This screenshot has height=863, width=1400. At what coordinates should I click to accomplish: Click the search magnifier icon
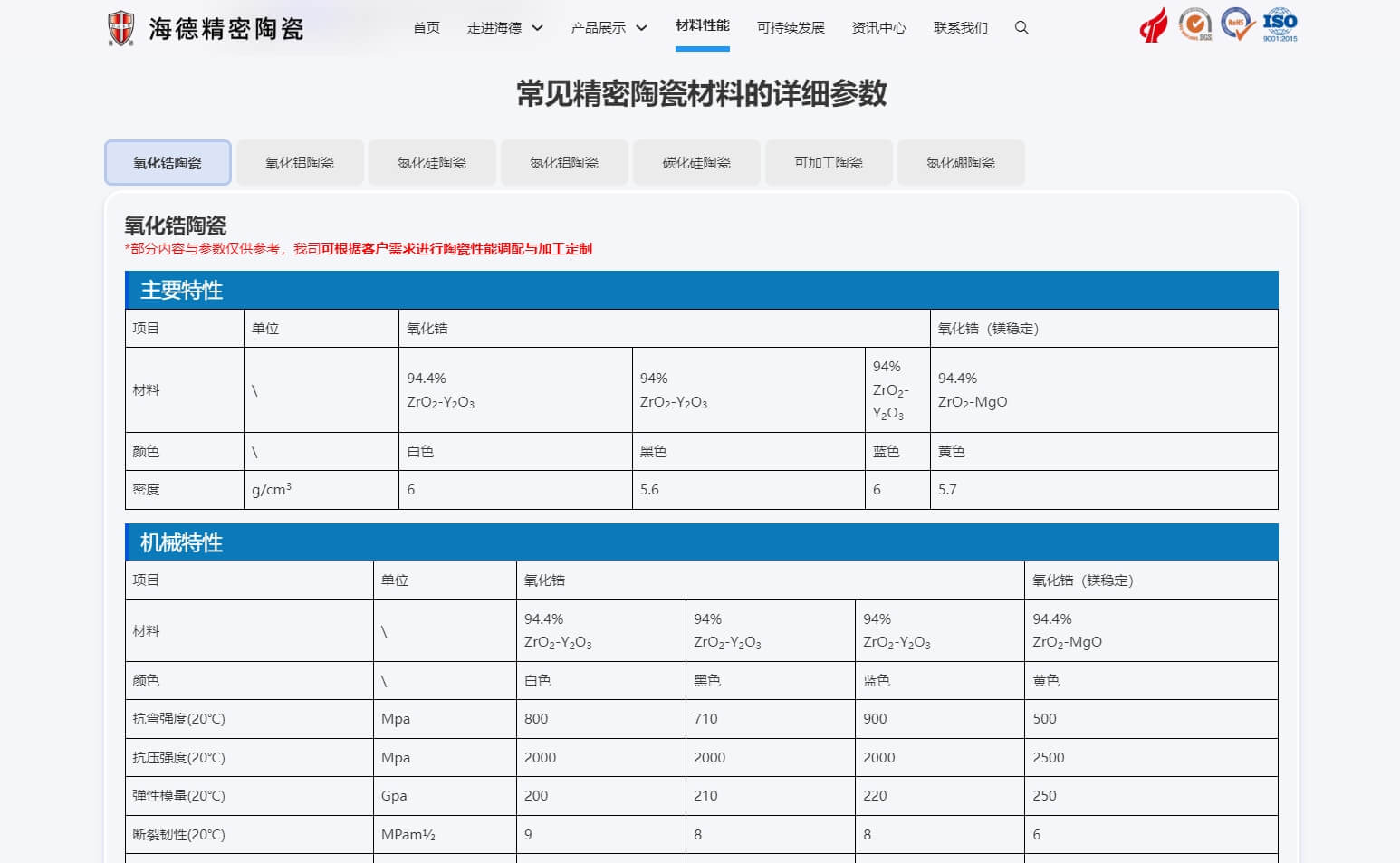pos(1021,28)
